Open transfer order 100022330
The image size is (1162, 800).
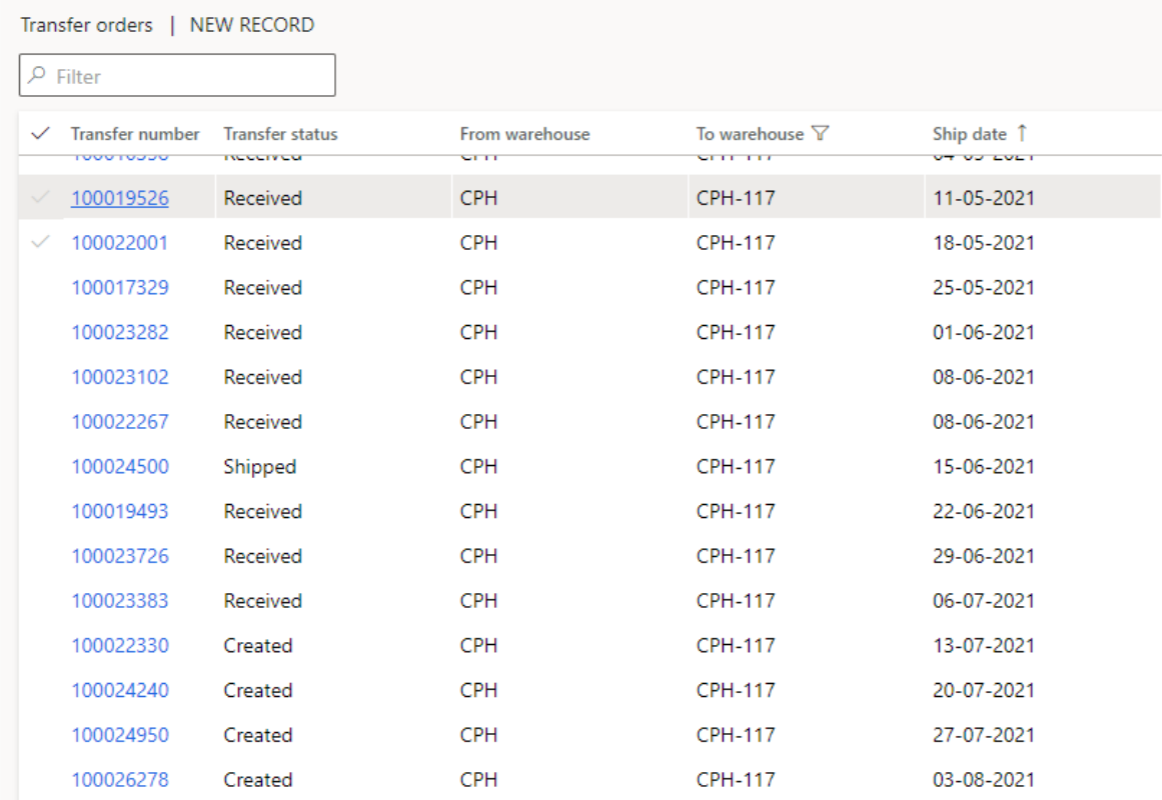click(120, 646)
